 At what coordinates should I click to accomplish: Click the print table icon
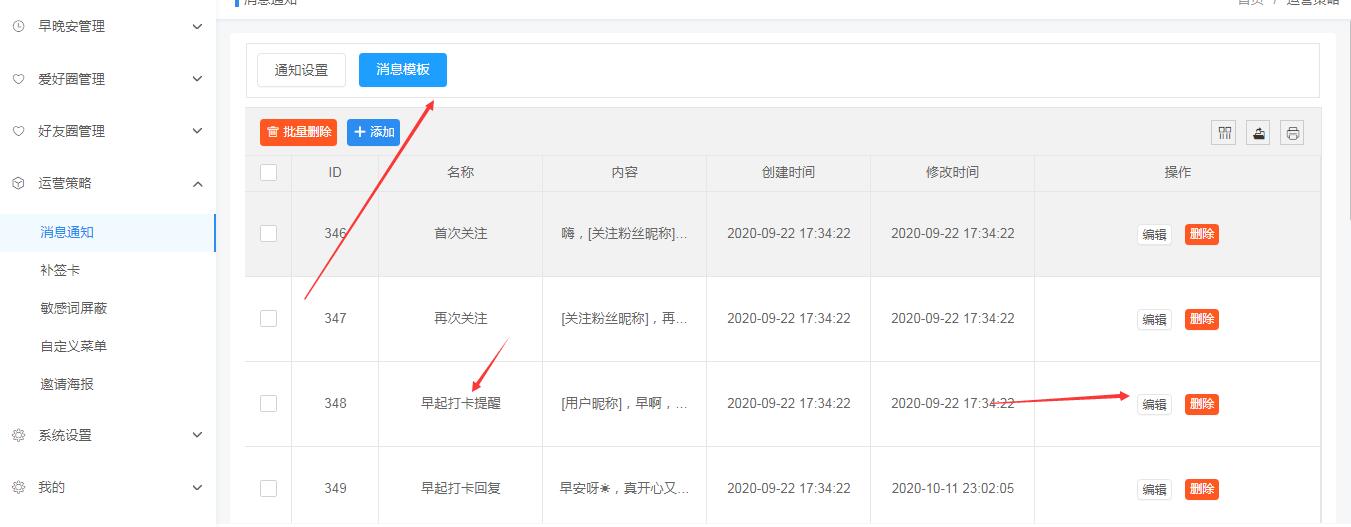1293,133
